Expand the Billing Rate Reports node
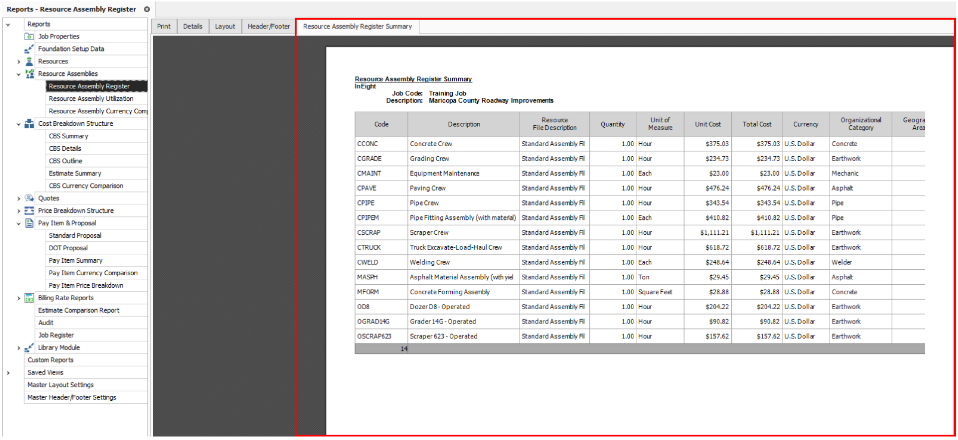This screenshot has width=958, height=440. click(18, 298)
